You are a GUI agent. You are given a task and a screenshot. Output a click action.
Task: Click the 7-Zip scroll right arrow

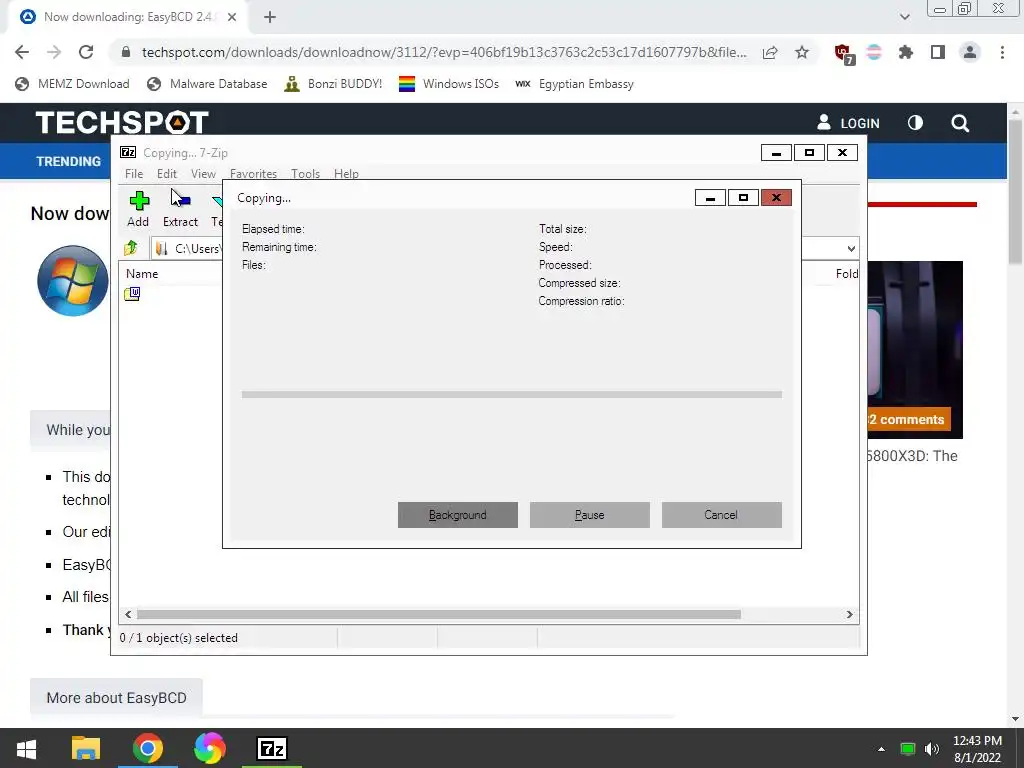850,615
